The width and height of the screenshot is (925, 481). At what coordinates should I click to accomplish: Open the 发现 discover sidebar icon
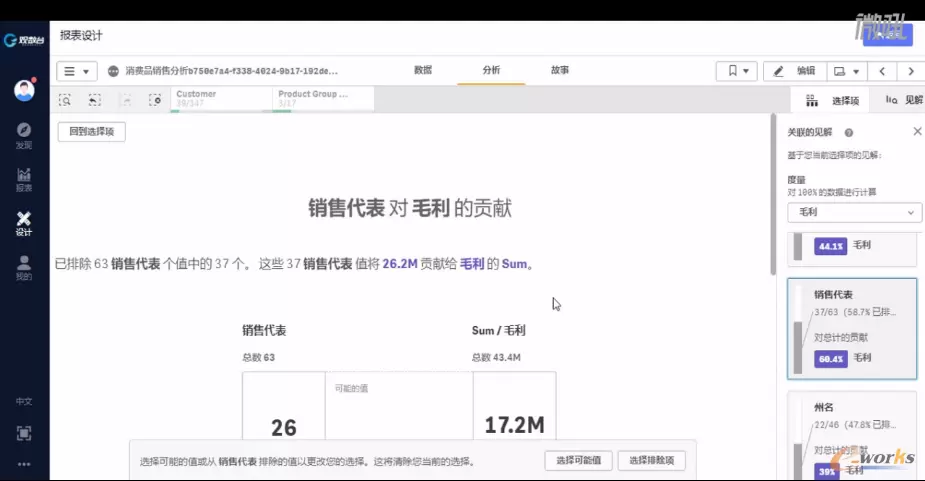tap(24, 134)
